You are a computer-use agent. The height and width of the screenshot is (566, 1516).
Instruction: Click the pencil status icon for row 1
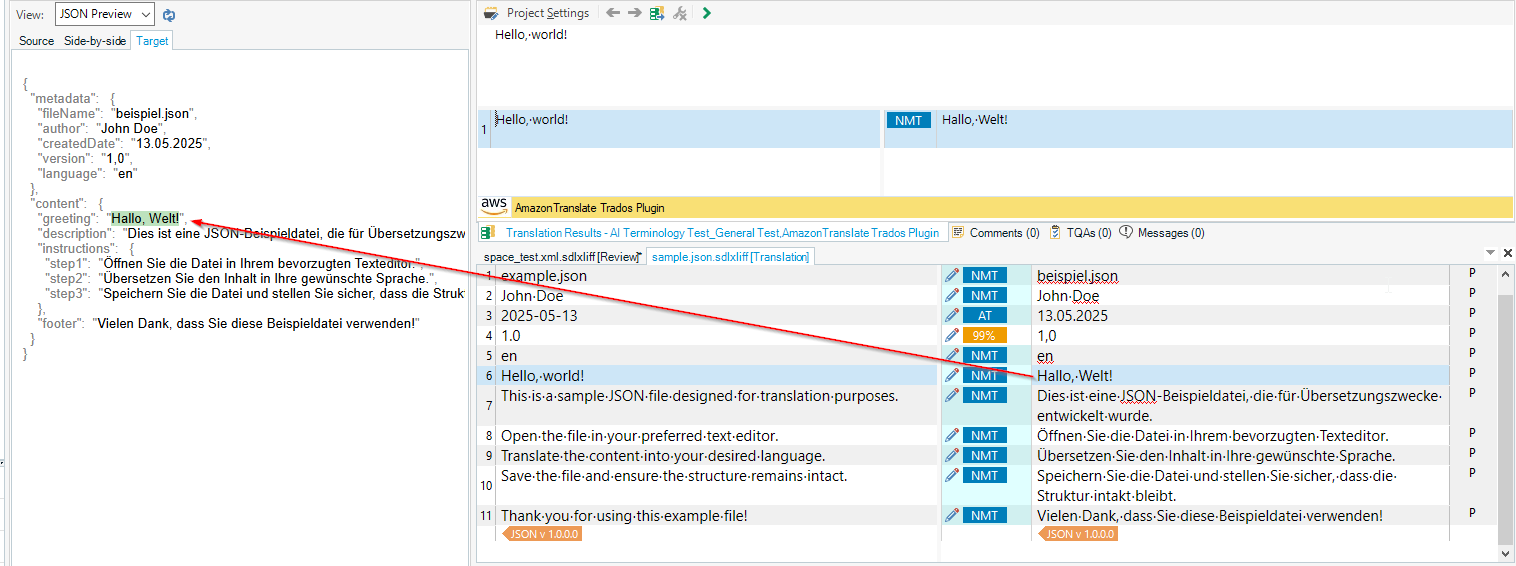[952, 275]
